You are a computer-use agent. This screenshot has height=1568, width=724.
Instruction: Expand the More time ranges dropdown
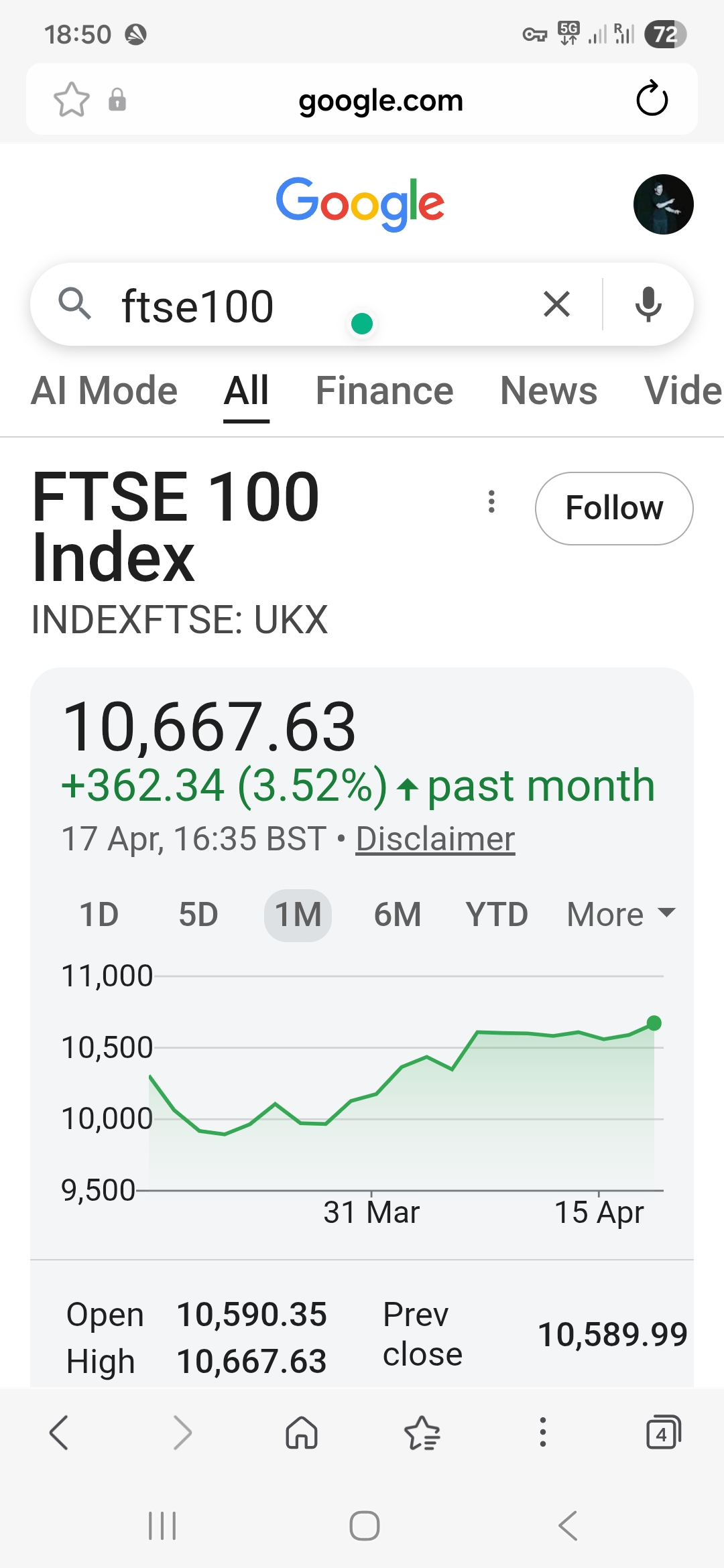tap(621, 915)
